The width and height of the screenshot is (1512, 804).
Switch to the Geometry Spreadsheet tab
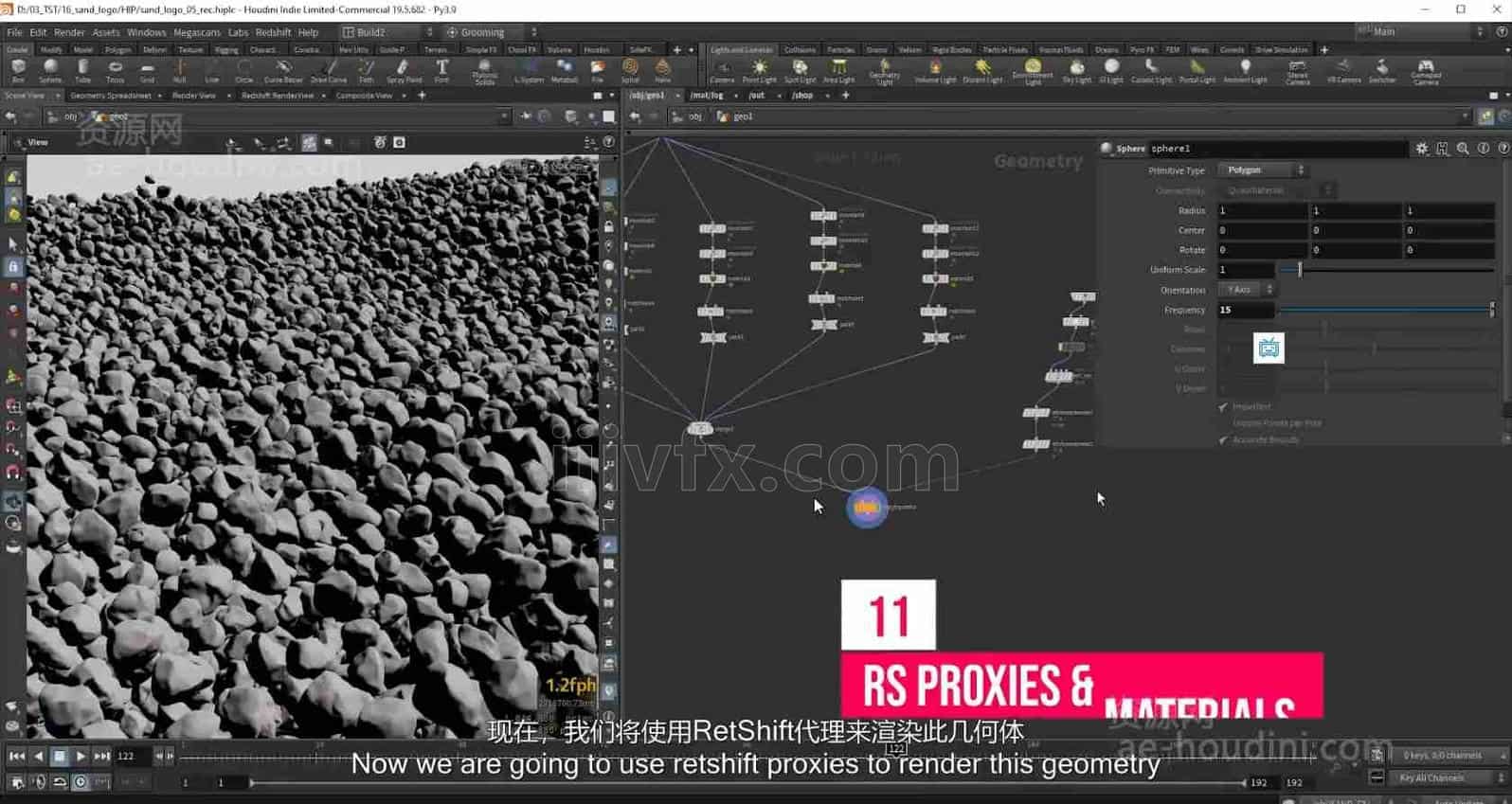pos(111,96)
